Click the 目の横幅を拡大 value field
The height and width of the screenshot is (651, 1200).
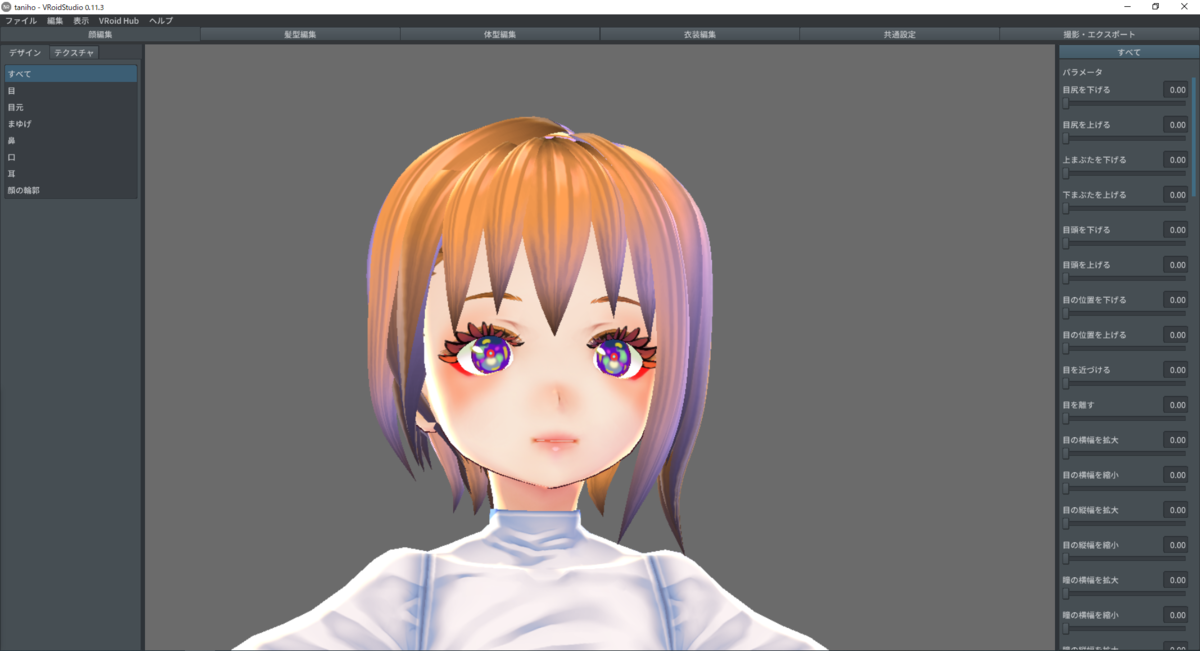pyautogui.click(x=1175, y=440)
